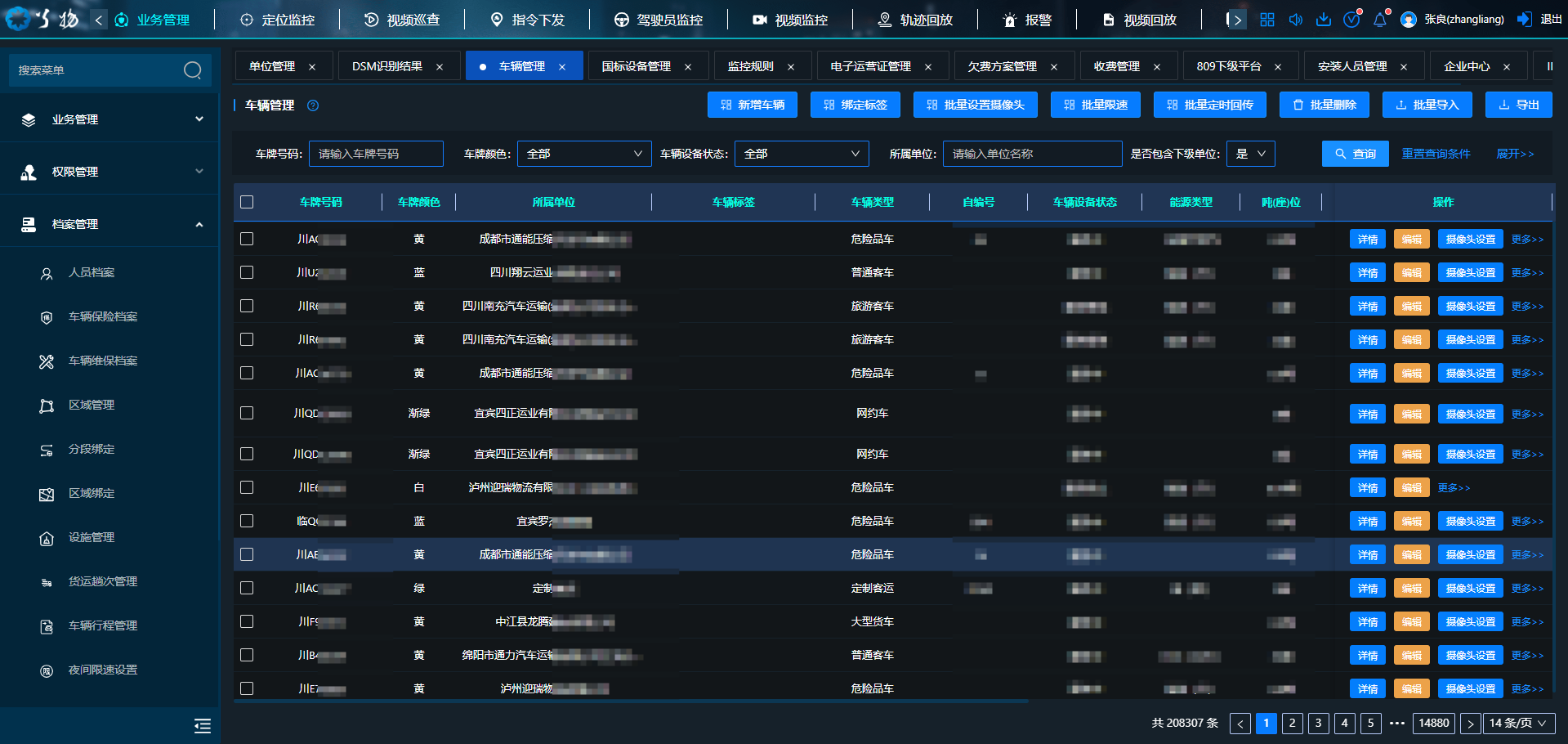Click the speaker sound icon in header
1568x744 pixels.
click(1295, 20)
